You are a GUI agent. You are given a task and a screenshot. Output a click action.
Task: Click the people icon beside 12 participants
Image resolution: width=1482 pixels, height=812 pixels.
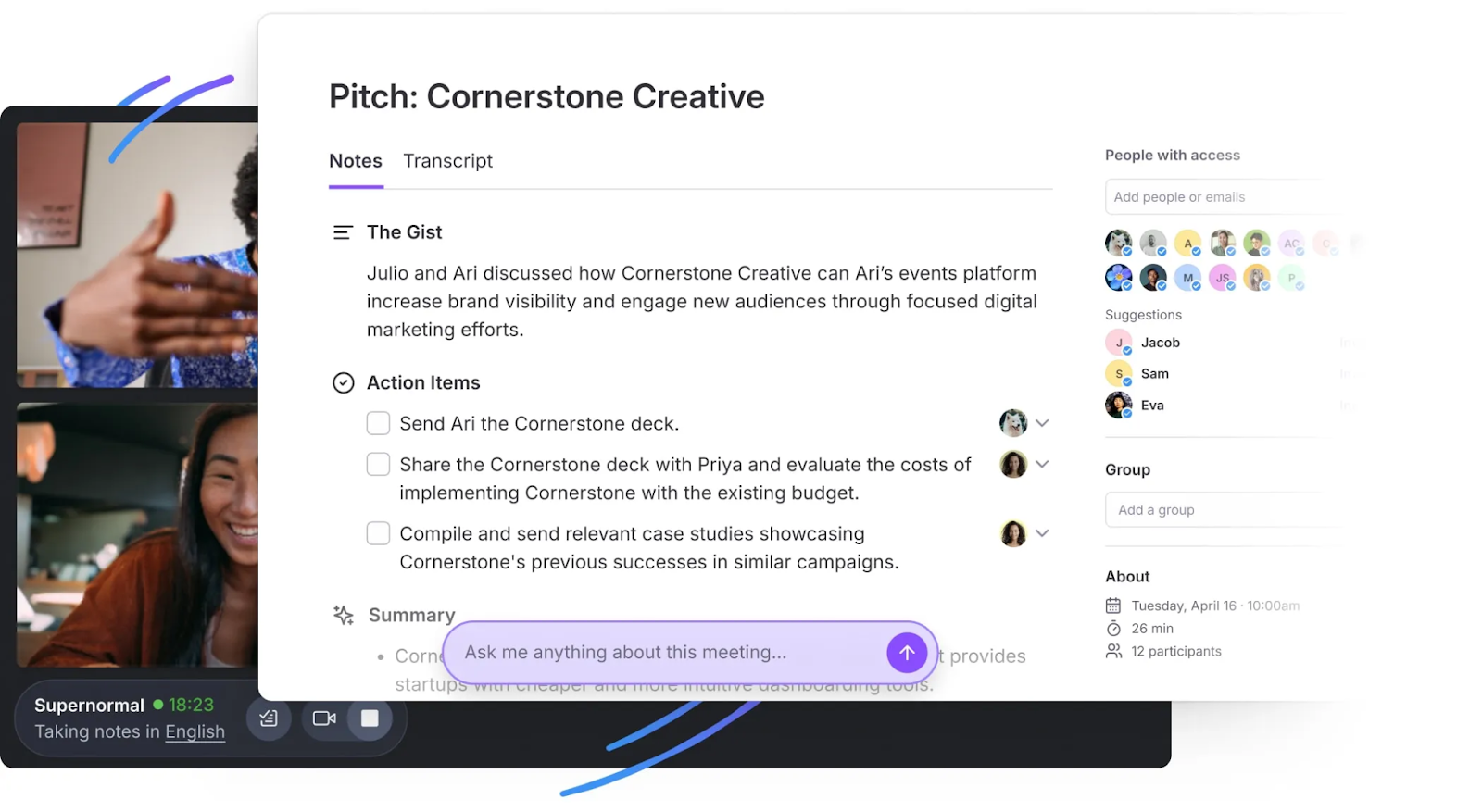pyautogui.click(x=1113, y=652)
